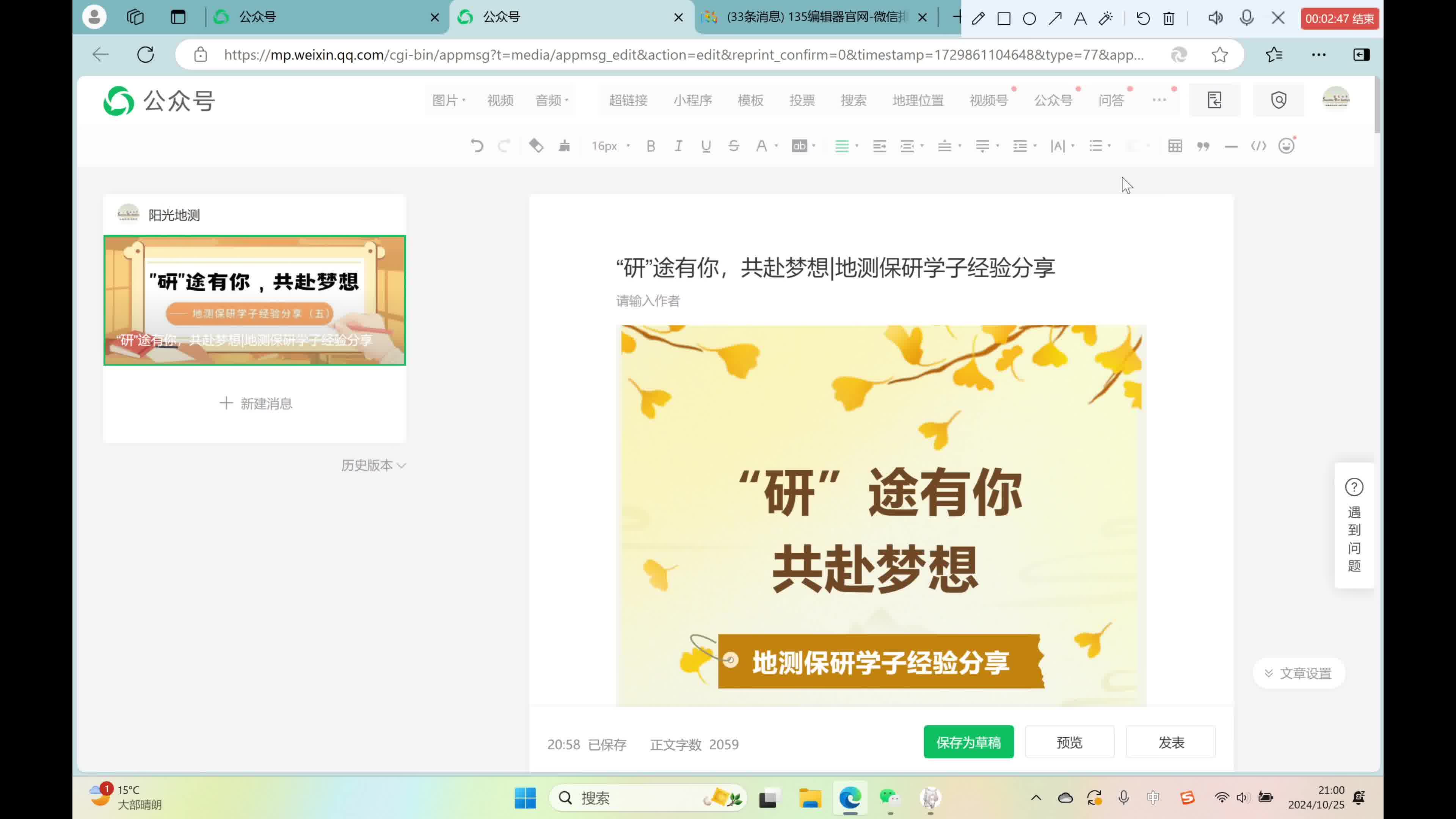The height and width of the screenshot is (819, 1456).
Task: Insert a 超链接
Action: (x=628, y=100)
